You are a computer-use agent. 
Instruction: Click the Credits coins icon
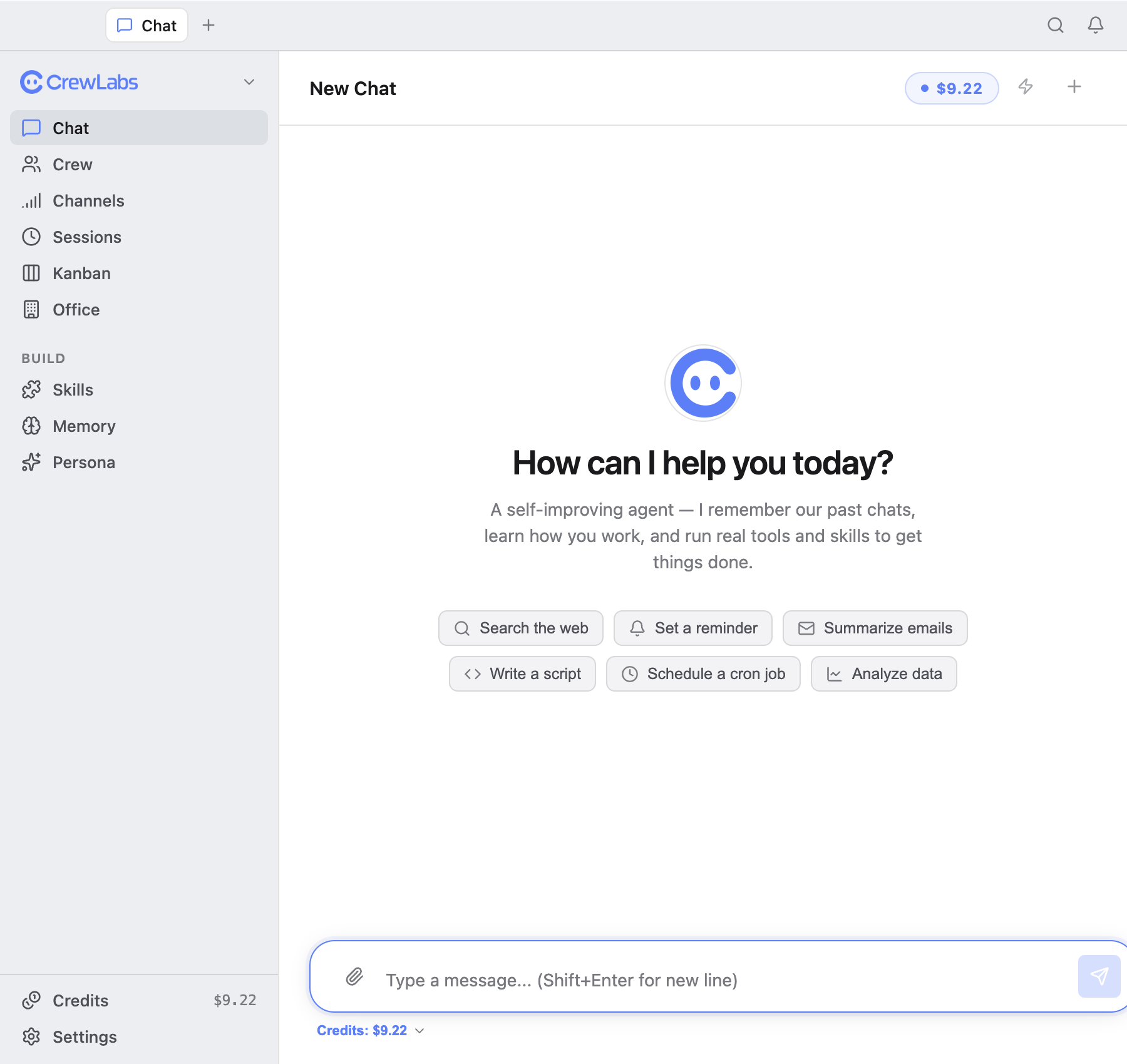[x=31, y=1000]
